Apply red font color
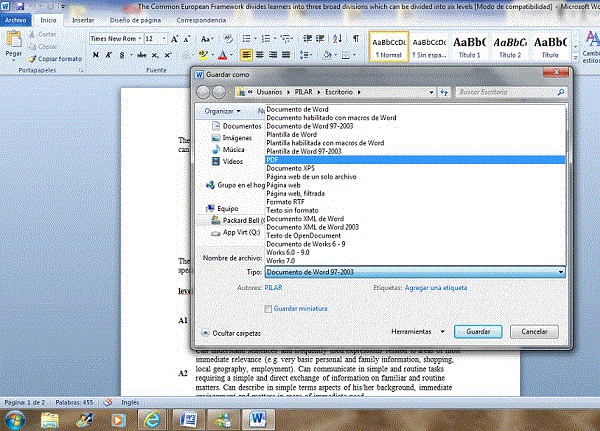 (x=222, y=56)
